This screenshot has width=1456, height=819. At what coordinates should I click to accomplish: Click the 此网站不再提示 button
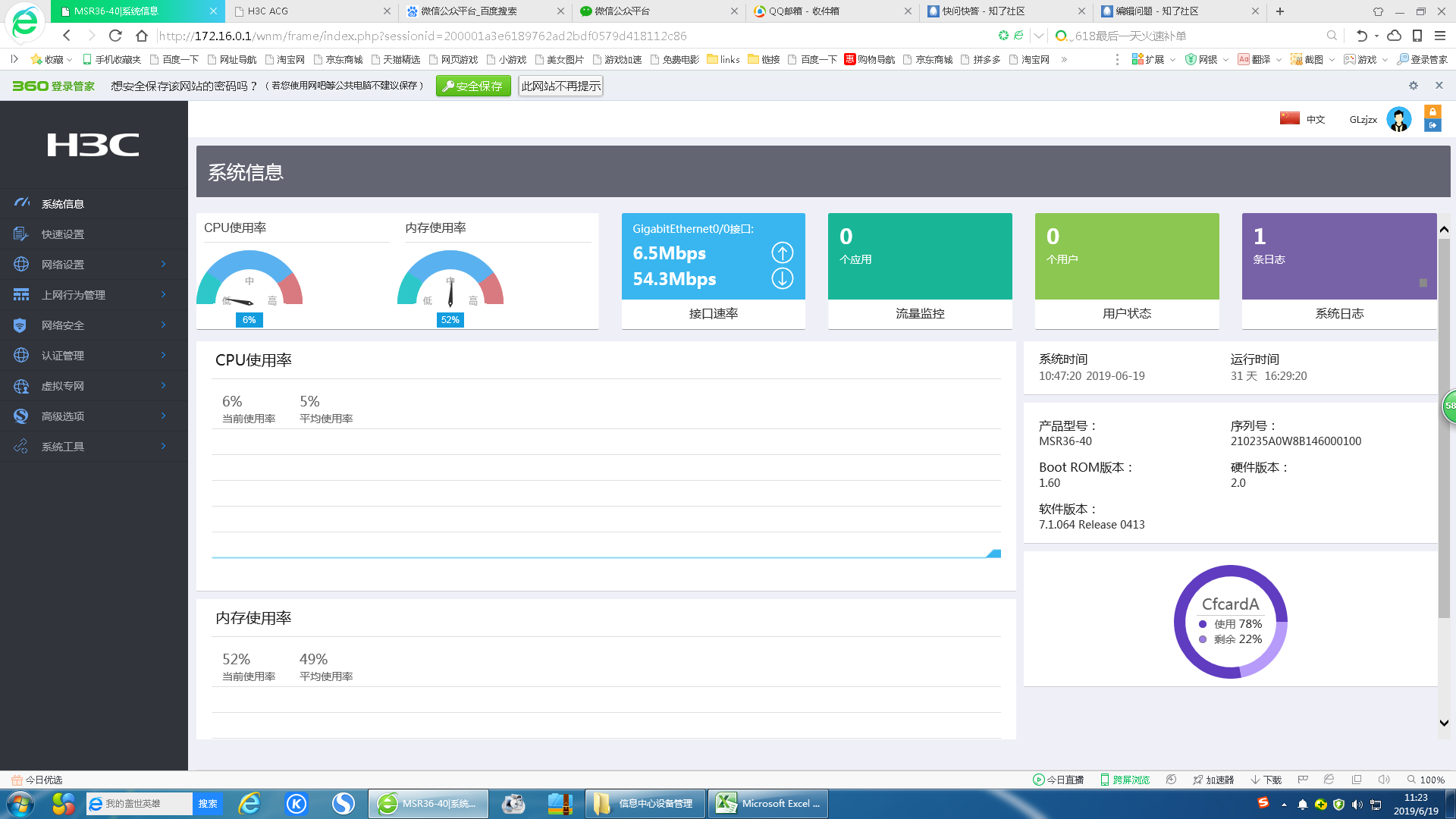coord(560,86)
